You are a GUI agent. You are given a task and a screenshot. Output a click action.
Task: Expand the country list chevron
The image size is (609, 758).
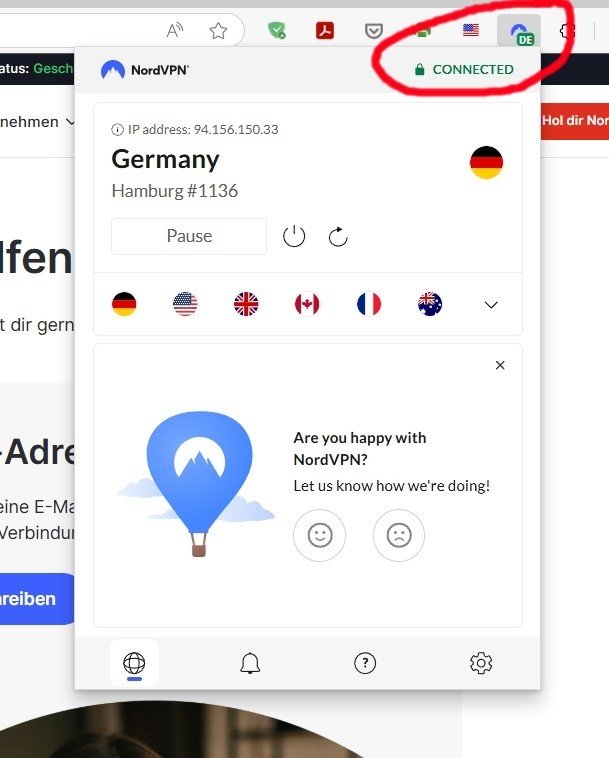click(491, 305)
